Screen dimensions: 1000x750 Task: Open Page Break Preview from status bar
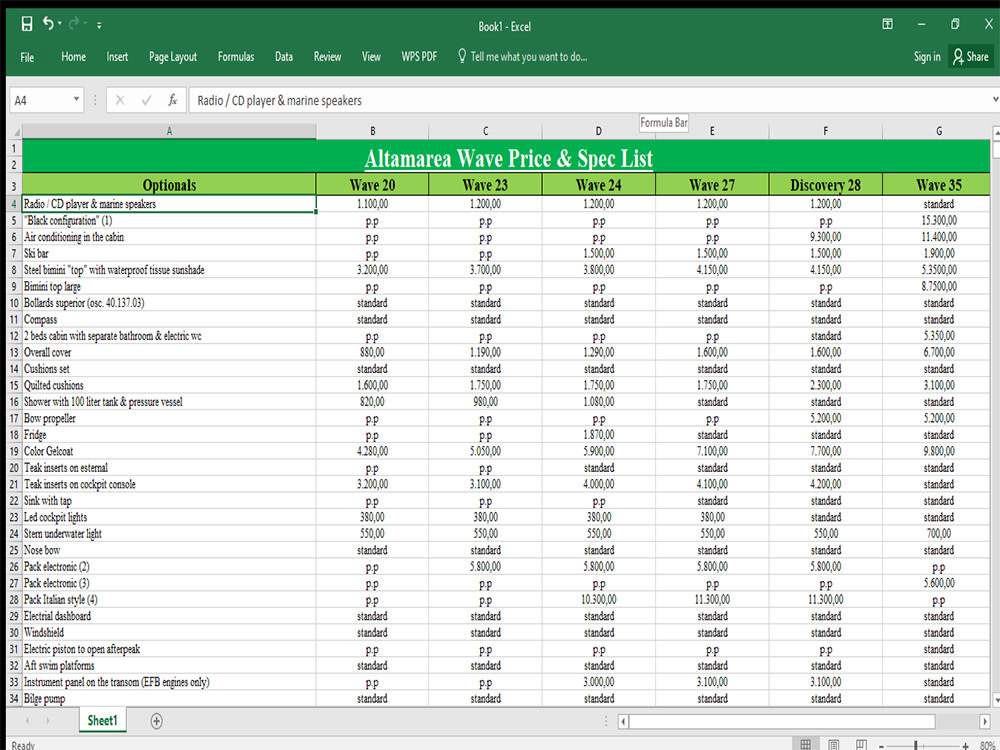click(x=861, y=744)
